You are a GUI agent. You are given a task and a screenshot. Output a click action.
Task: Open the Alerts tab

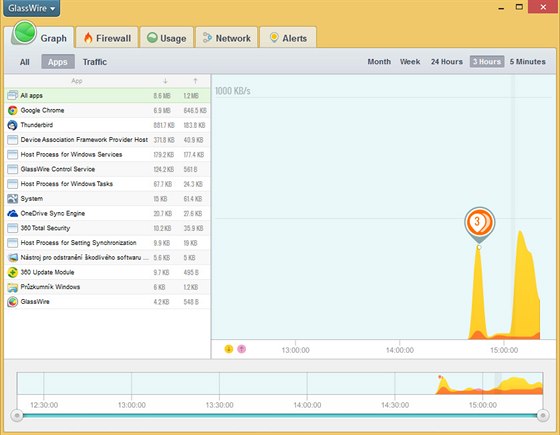point(288,38)
